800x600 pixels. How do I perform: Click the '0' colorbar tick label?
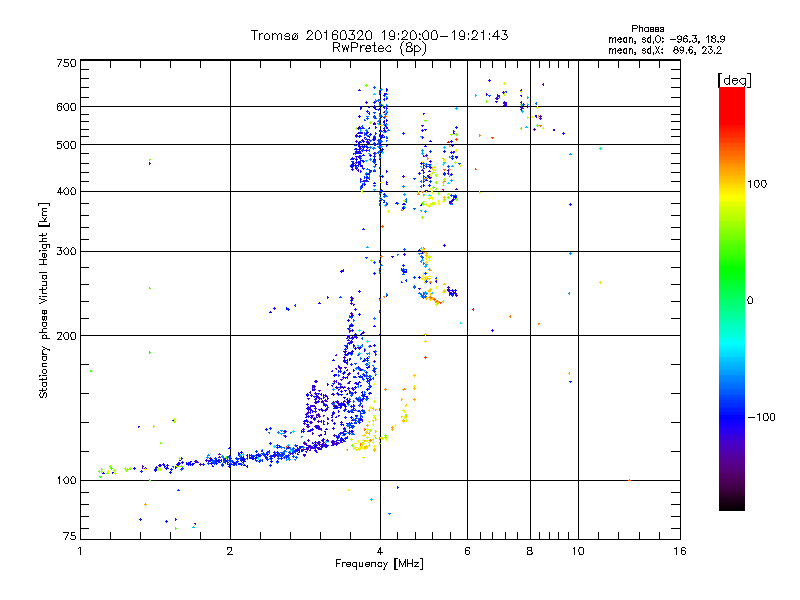point(749,300)
